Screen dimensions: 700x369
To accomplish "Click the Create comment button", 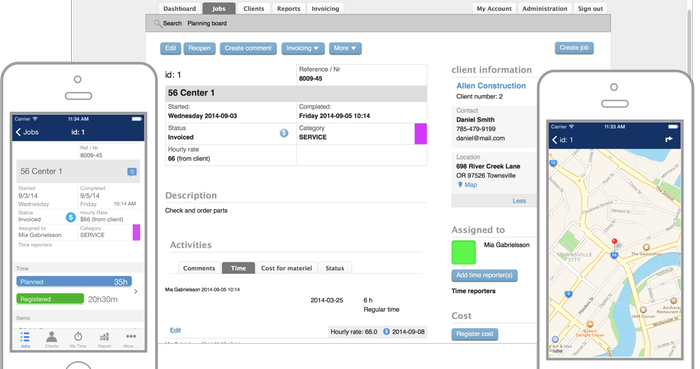I will click(248, 48).
